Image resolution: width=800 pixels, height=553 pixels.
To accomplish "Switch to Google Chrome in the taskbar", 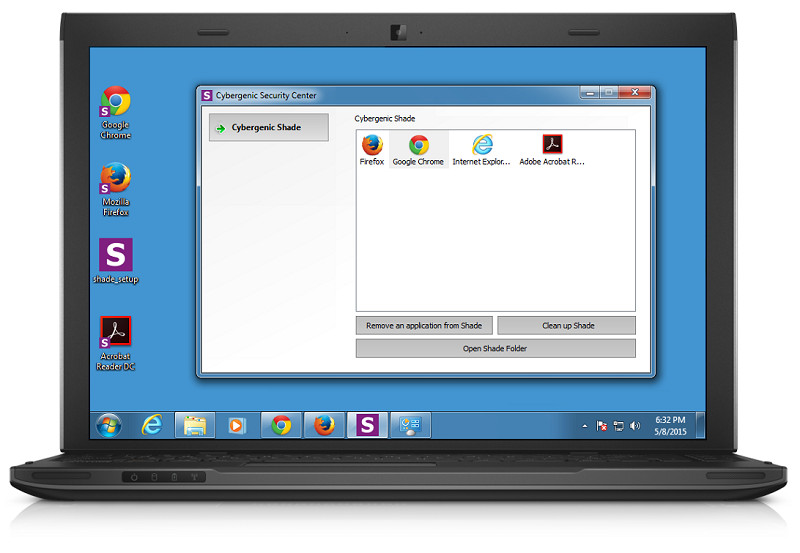I will coord(281,425).
